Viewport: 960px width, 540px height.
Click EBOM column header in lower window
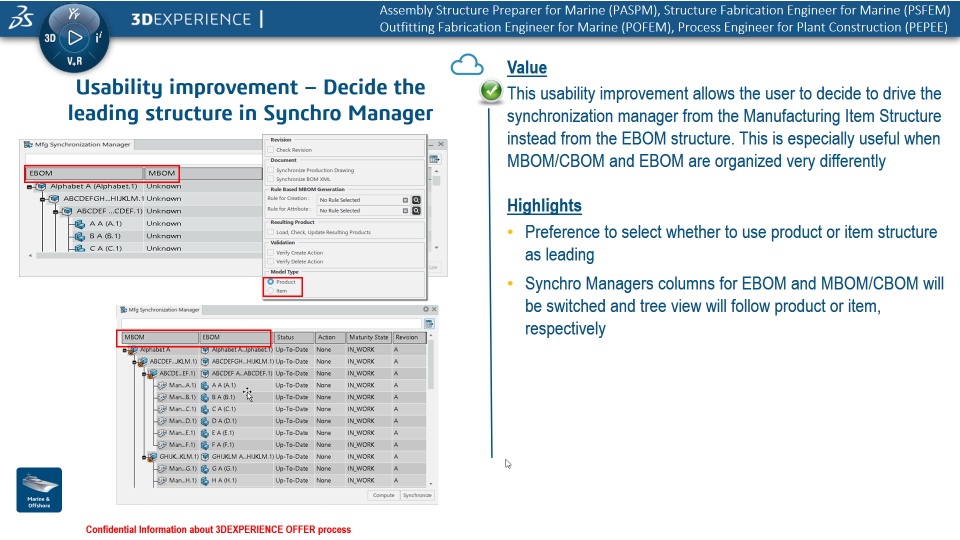point(235,337)
